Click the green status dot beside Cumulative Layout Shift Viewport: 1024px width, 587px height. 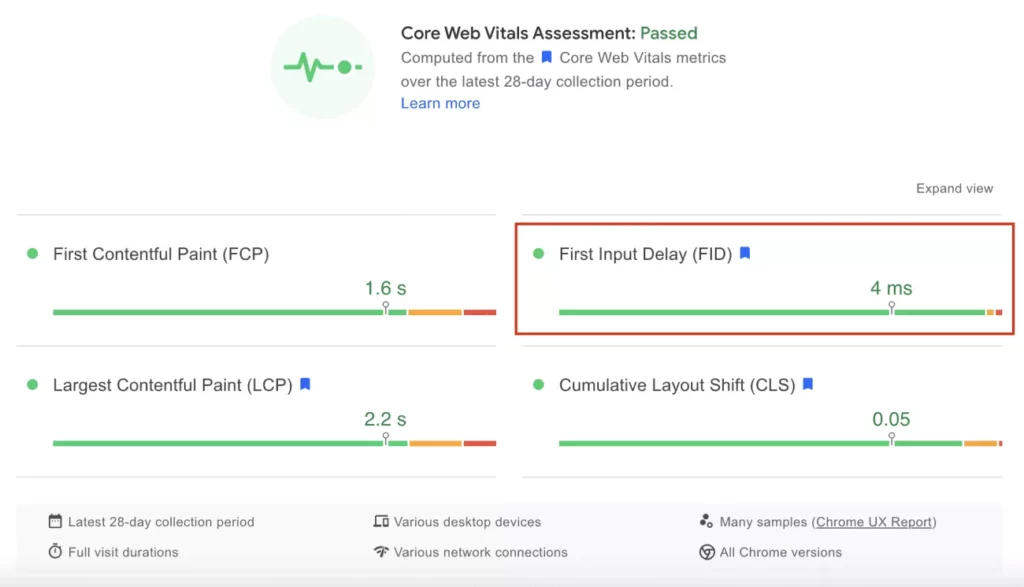point(538,385)
